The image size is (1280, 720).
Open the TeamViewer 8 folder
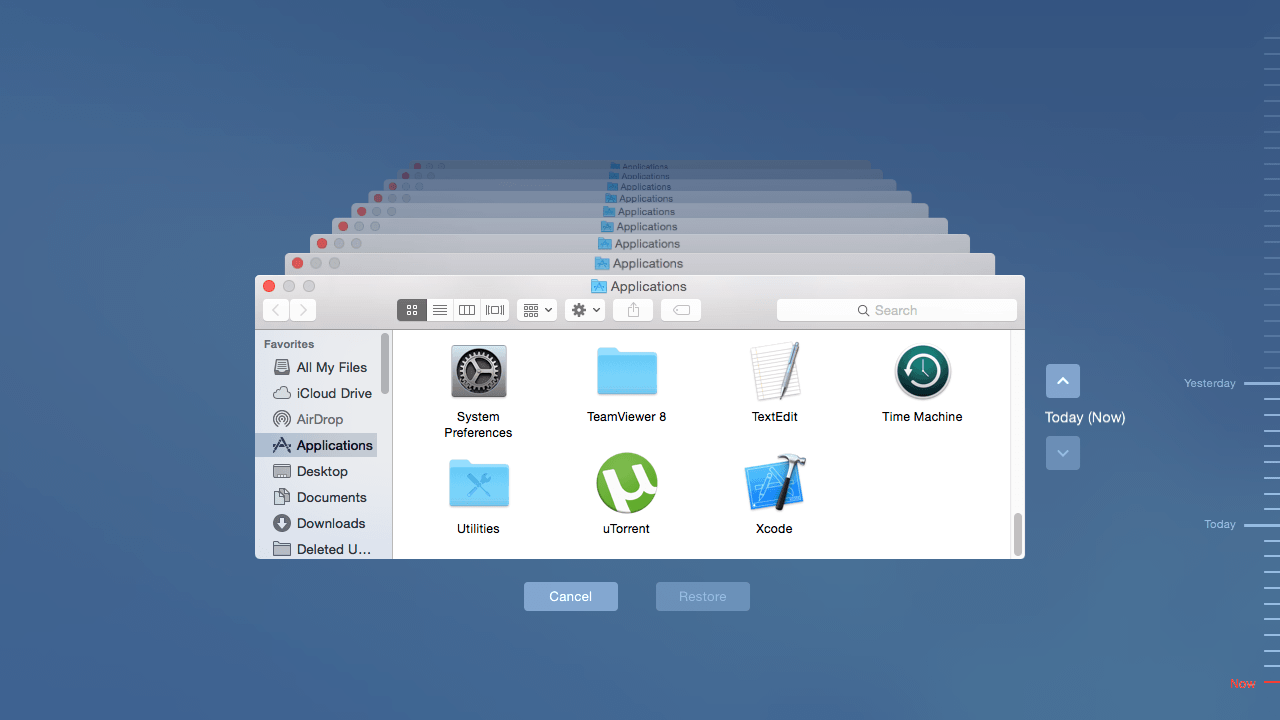pos(626,371)
